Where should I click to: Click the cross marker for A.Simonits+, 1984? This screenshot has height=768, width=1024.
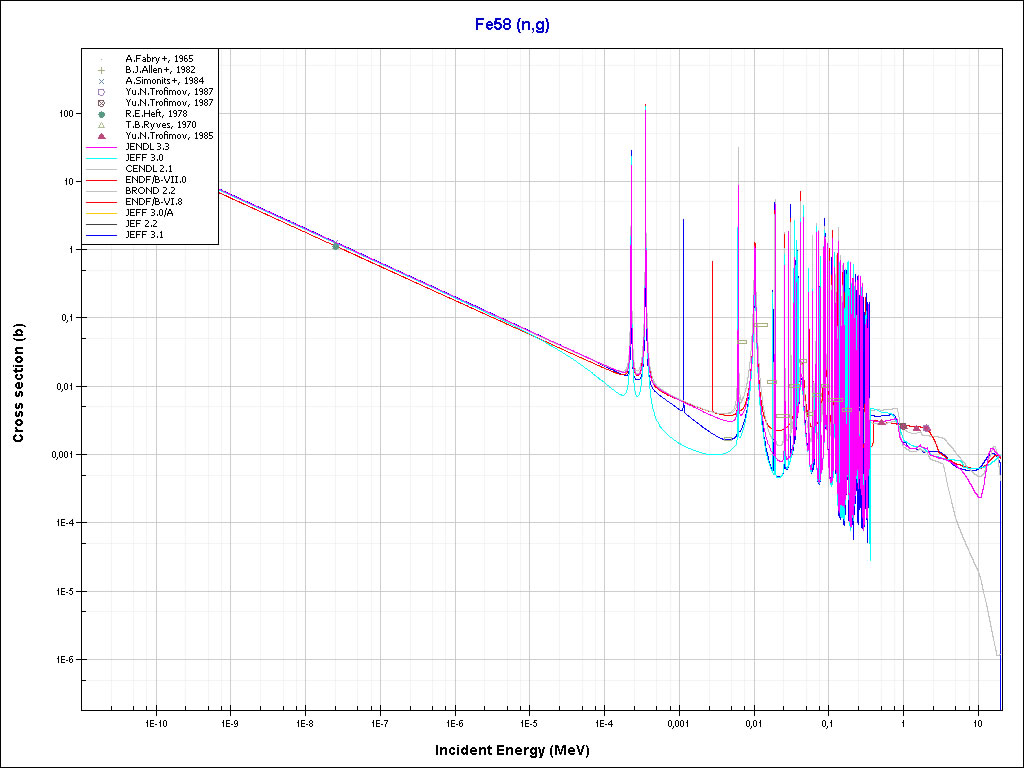tap(102, 81)
